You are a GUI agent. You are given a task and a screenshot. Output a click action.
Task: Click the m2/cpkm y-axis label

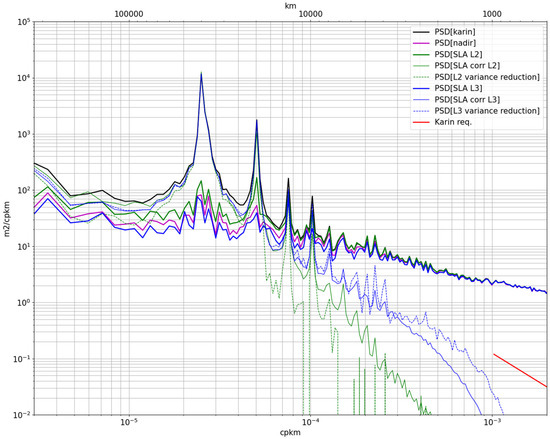point(7,218)
